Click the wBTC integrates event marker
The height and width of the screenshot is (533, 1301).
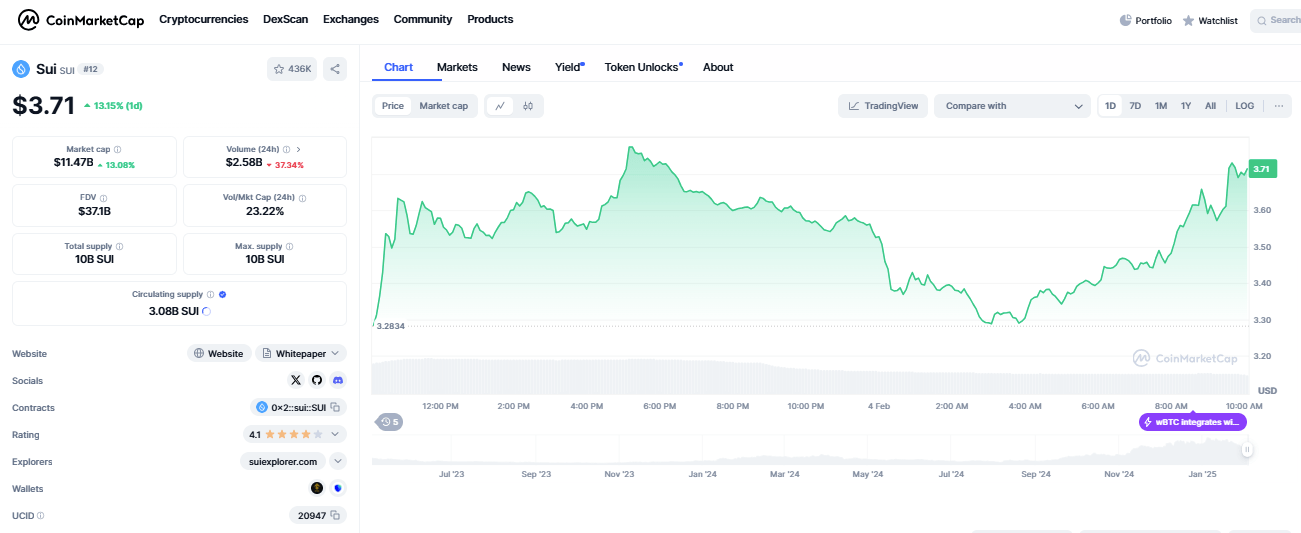(x=1193, y=422)
